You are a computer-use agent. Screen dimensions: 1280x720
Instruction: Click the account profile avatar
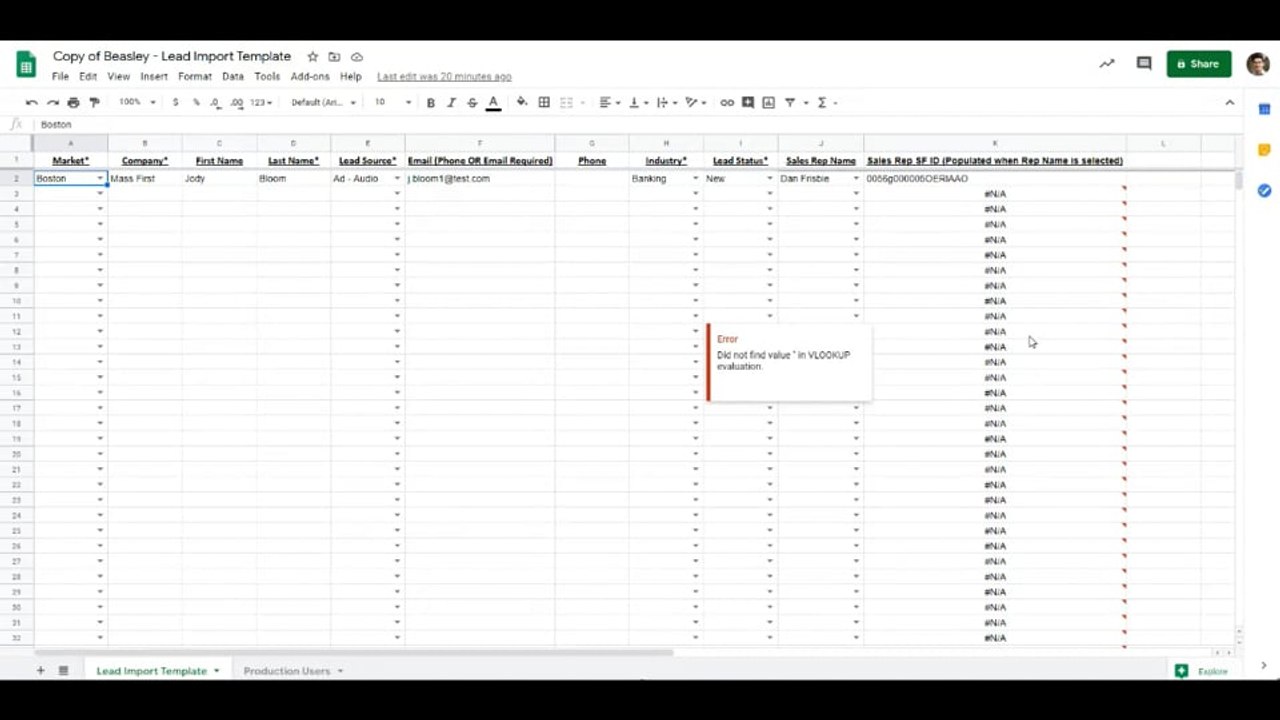pyautogui.click(x=1257, y=64)
